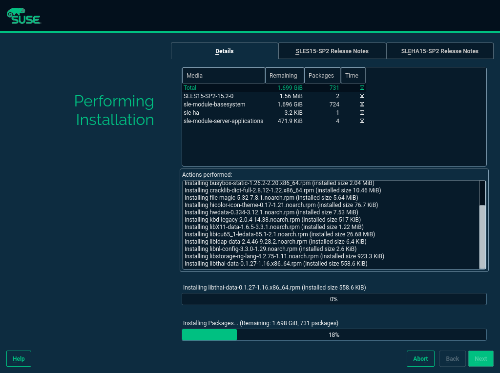The height and width of the screenshot is (373, 500).
Task: Click the Actions performed label
Action: 207,175
